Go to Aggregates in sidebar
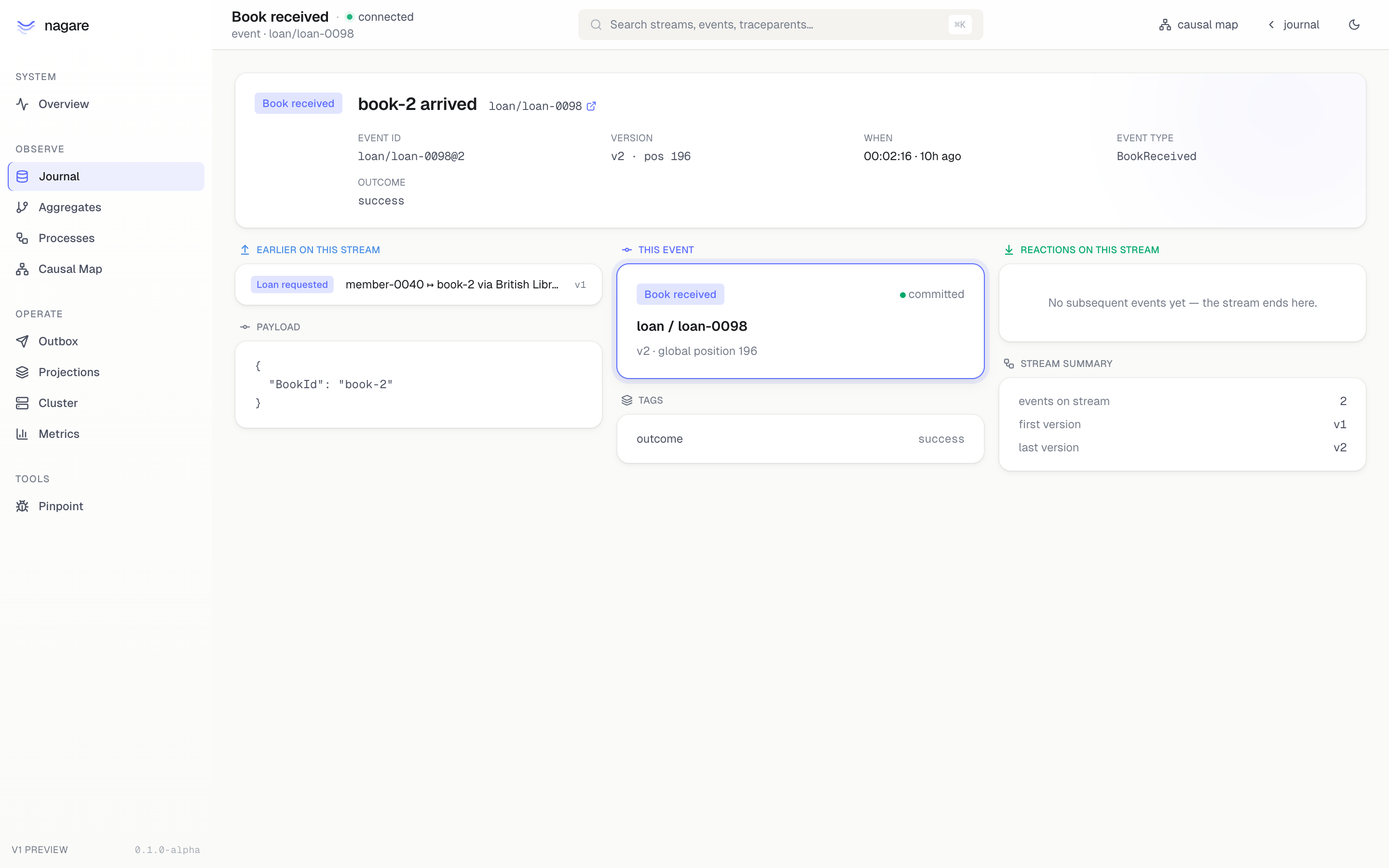This screenshot has width=1389, height=868. [106, 207]
